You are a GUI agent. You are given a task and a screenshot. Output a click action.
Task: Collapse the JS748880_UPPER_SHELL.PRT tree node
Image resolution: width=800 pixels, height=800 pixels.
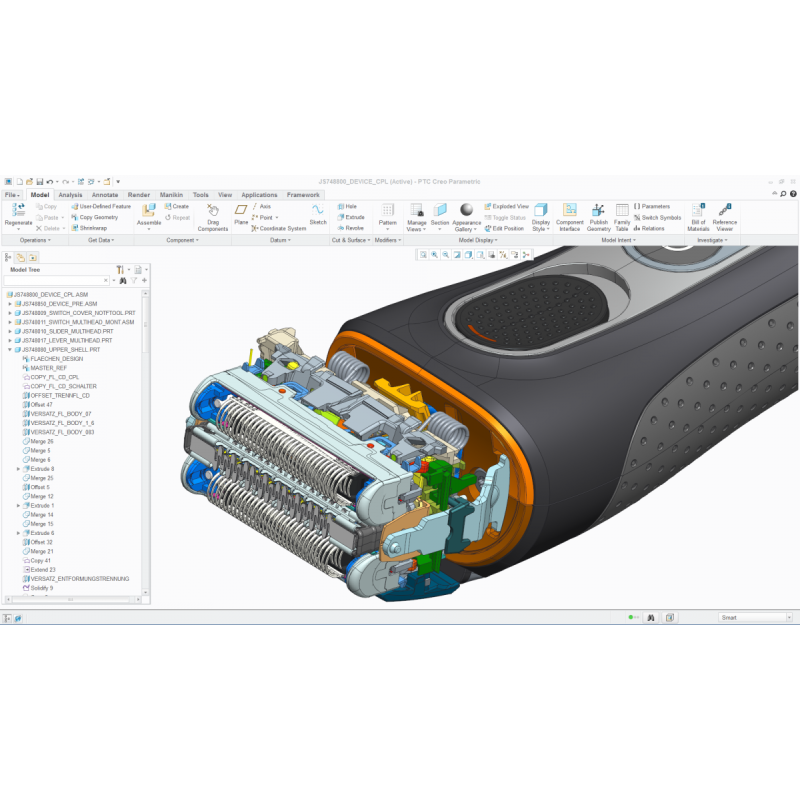[10, 350]
